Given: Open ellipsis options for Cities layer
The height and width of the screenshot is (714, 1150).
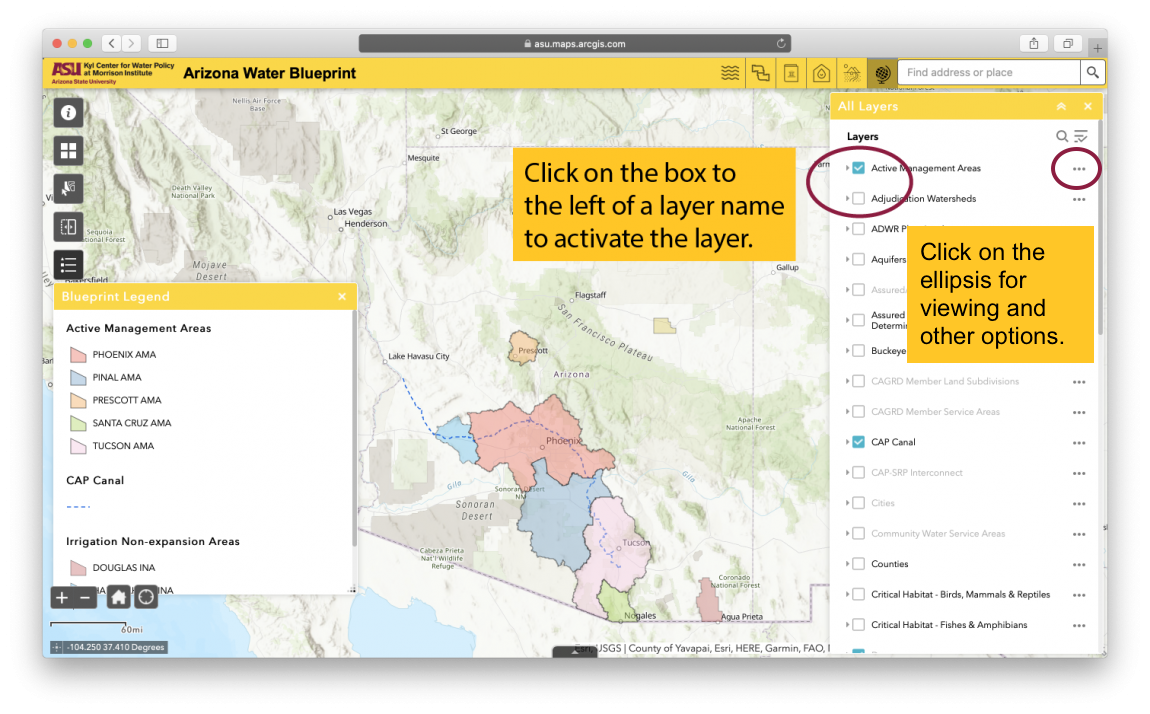Looking at the screenshot, I should coord(1079,504).
